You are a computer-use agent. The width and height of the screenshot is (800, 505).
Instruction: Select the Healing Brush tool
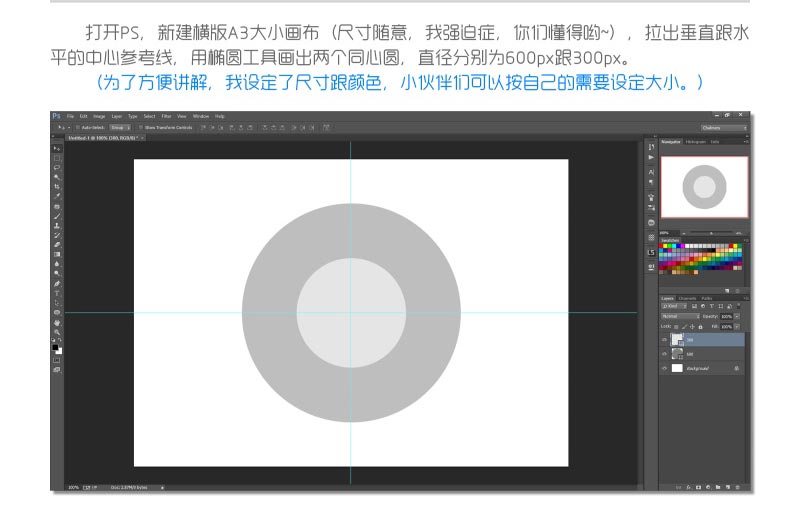[x=57, y=206]
